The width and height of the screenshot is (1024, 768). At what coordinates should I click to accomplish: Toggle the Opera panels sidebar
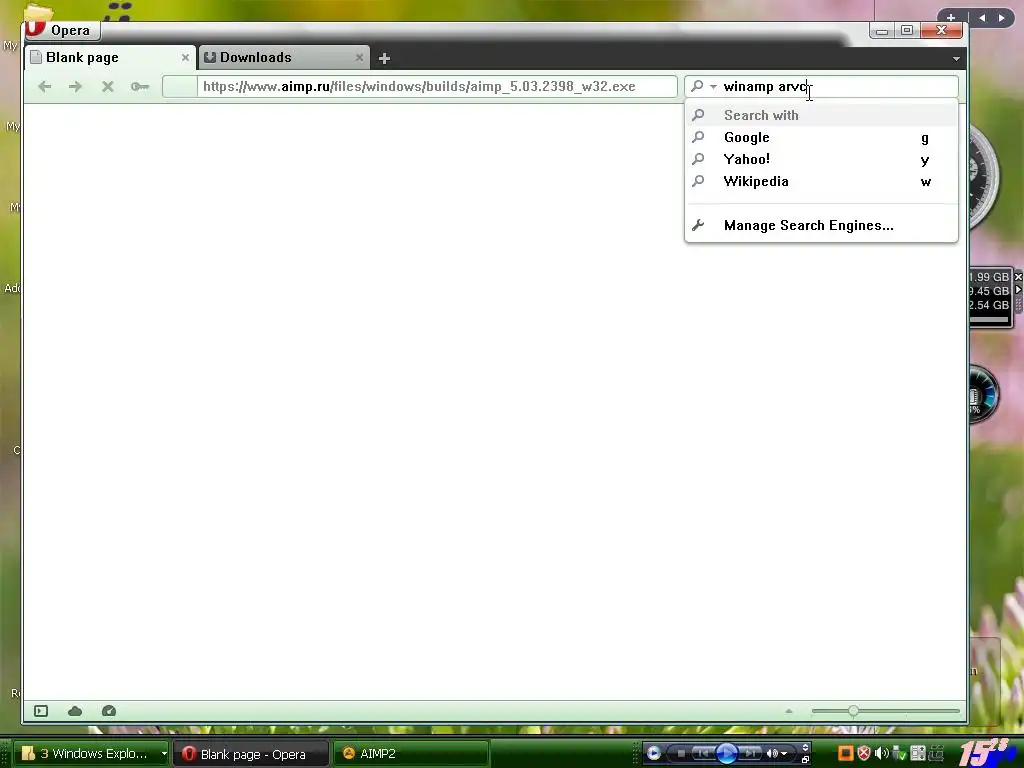tap(41, 711)
